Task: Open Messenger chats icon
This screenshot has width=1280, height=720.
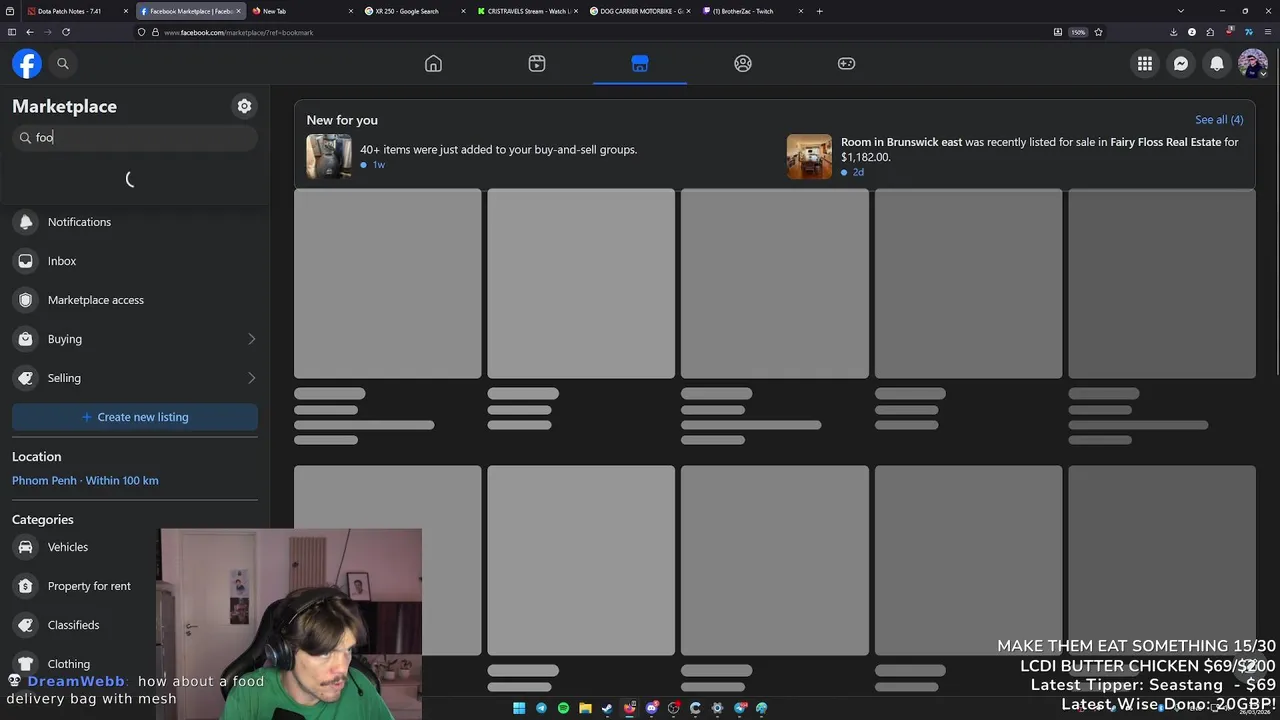Action: [1181, 63]
